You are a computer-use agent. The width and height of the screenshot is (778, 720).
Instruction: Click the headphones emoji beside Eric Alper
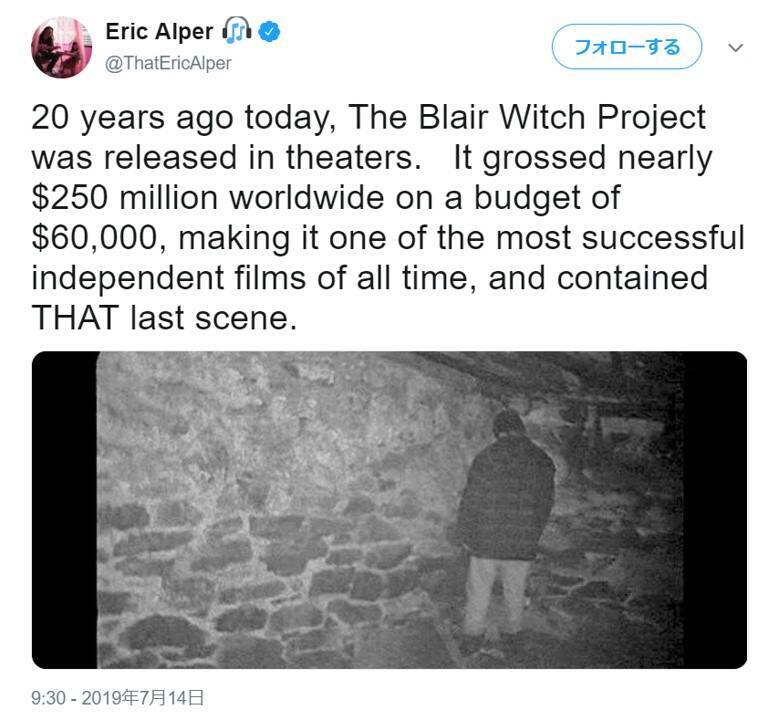(x=237, y=31)
